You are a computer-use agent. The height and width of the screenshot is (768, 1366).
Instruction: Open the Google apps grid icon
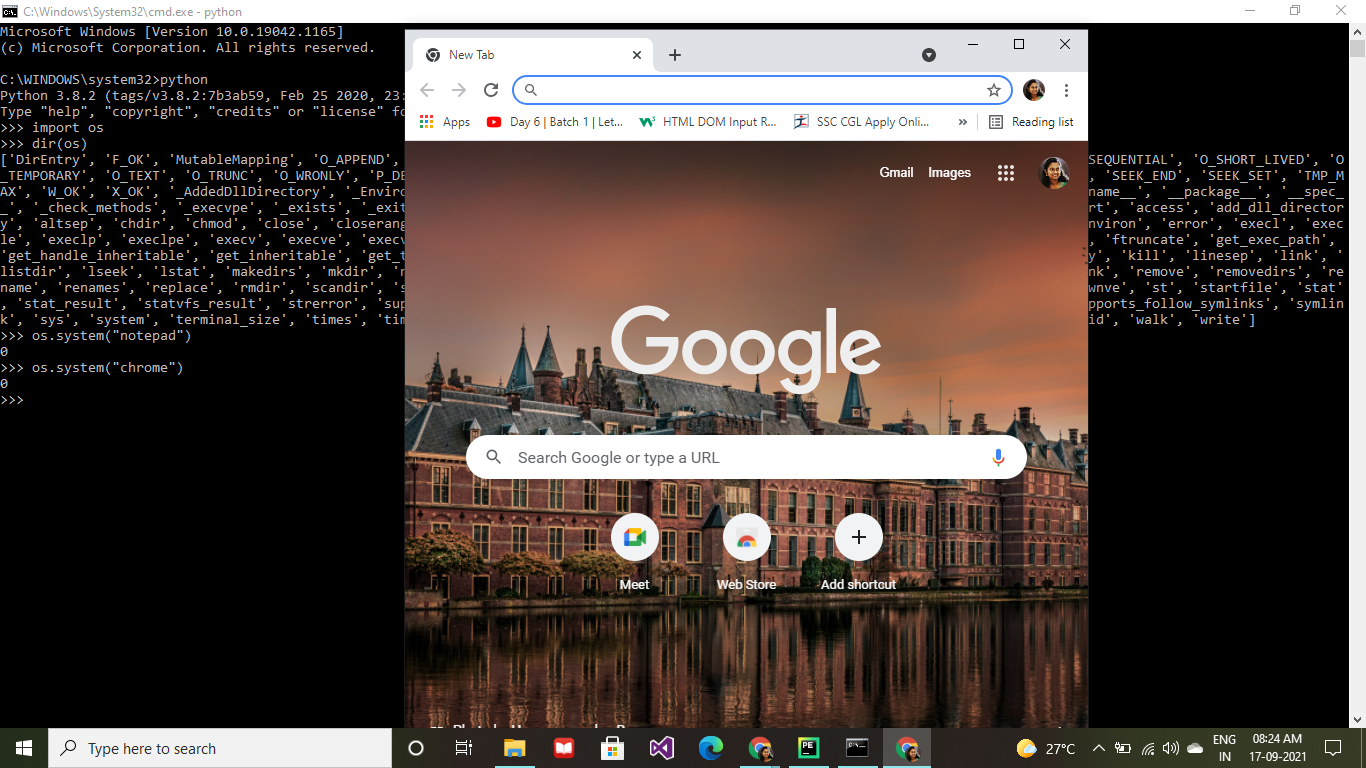(1006, 173)
